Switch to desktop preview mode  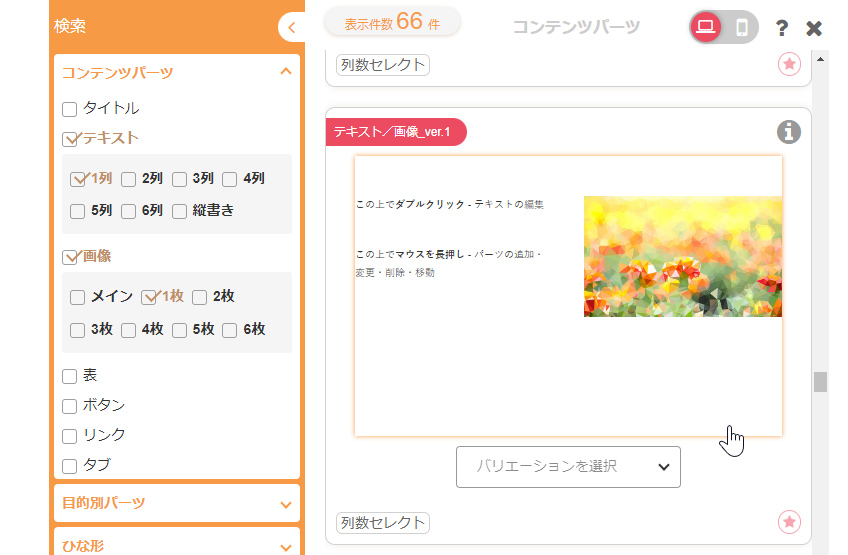coord(706,27)
